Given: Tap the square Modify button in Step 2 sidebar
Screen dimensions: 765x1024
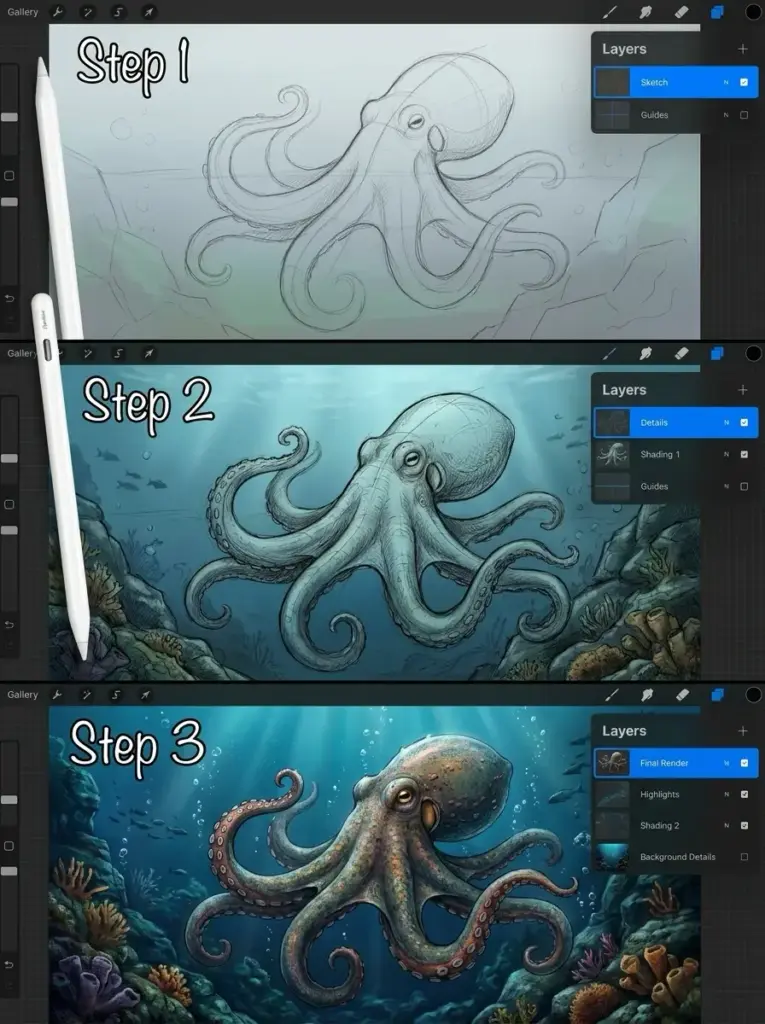Looking at the screenshot, I should pos(9,504).
